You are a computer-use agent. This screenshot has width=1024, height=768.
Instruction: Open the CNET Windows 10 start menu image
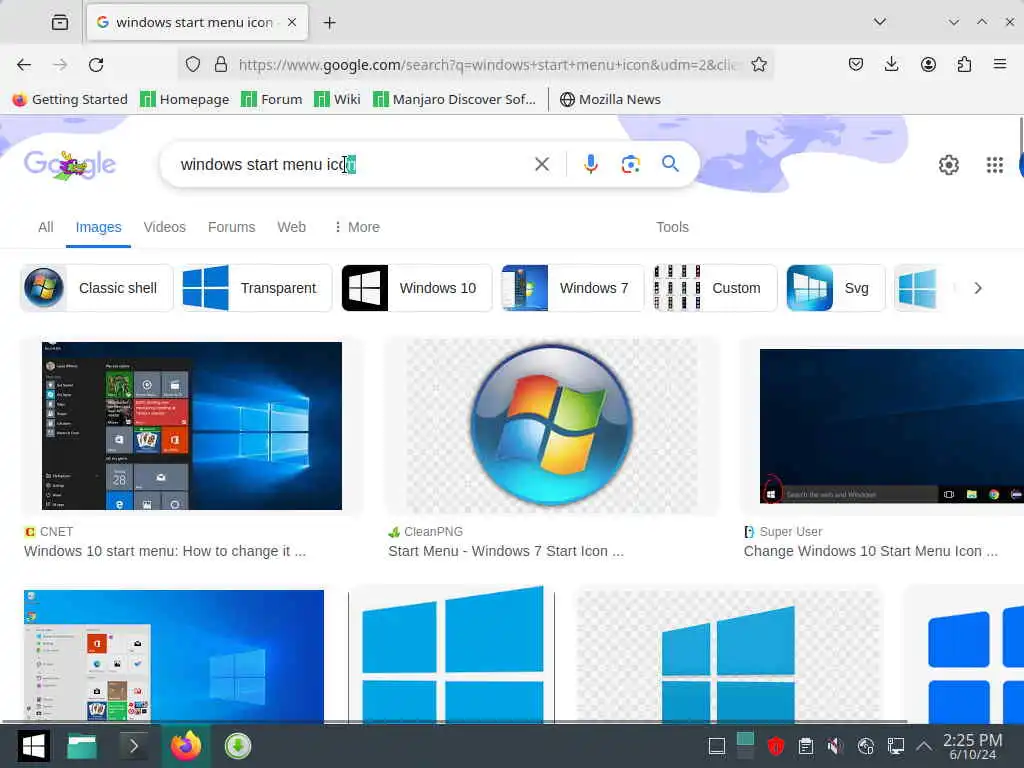pyautogui.click(x=191, y=426)
